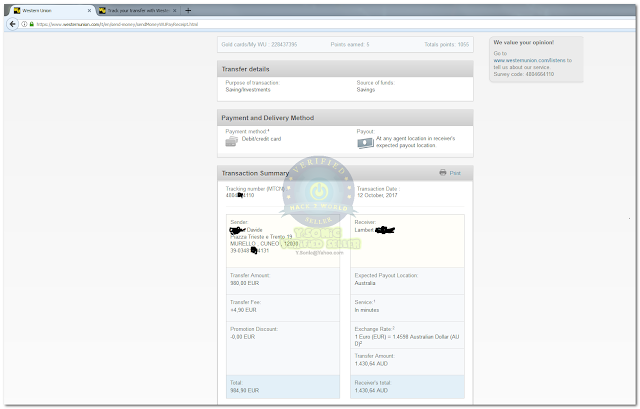Image resolution: width=640 pixels, height=409 pixels.
Task: Click the green padlock security icon
Action: (x=31, y=24)
